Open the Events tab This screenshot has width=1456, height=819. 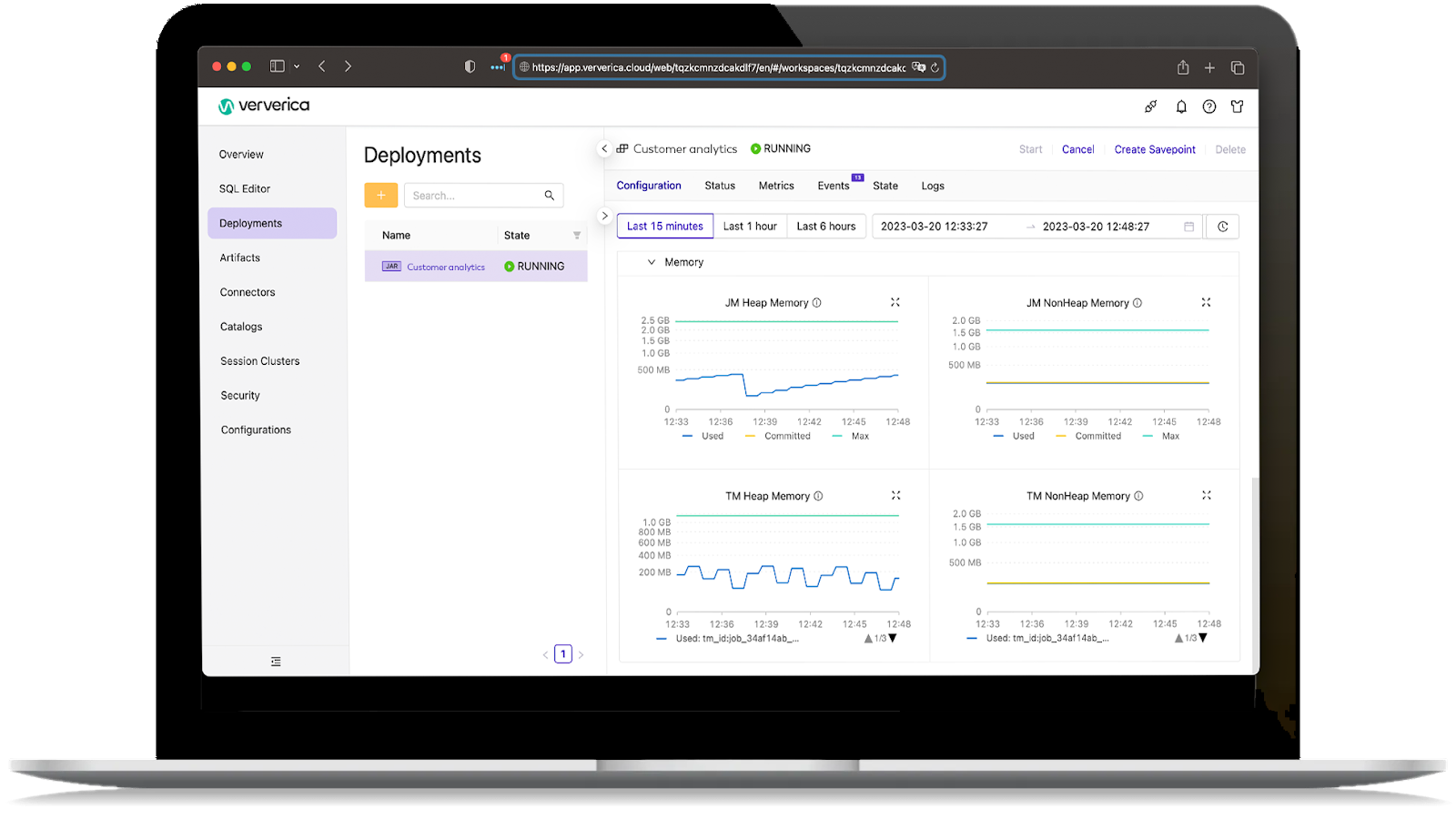coord(833,186)
